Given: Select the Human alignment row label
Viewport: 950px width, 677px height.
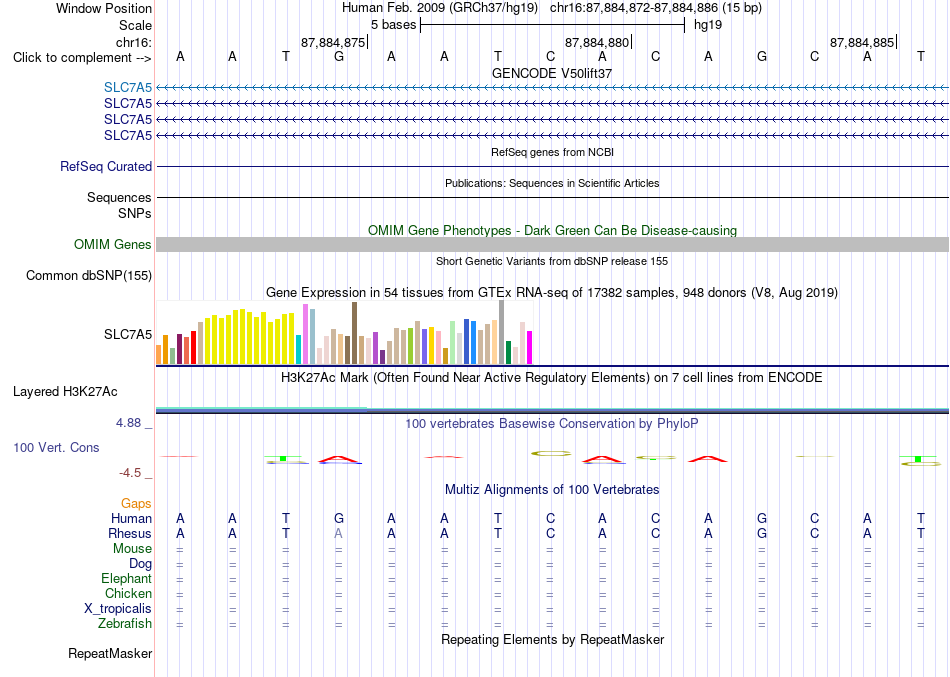Looking at the screenshot, I should pos(131,518).
